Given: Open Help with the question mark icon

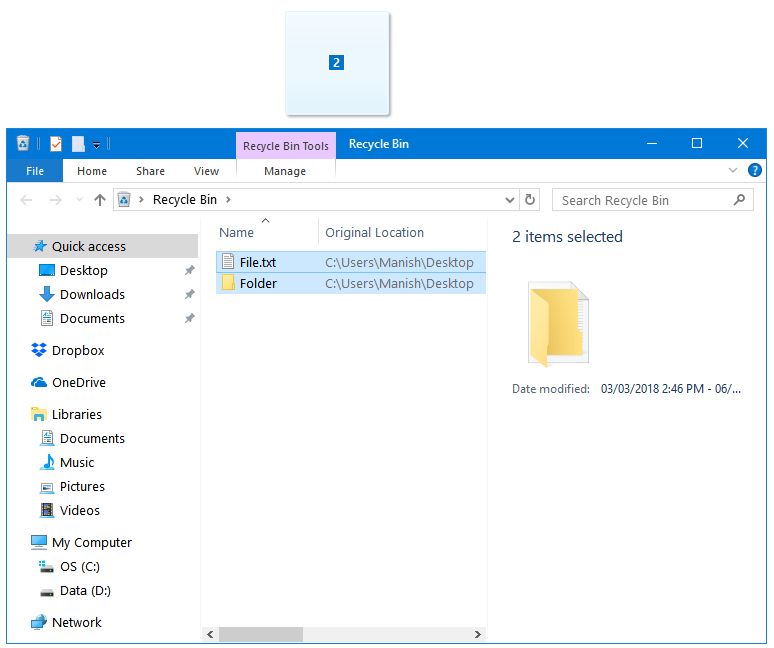Looking at the screenshot, I should coord(754,170).
